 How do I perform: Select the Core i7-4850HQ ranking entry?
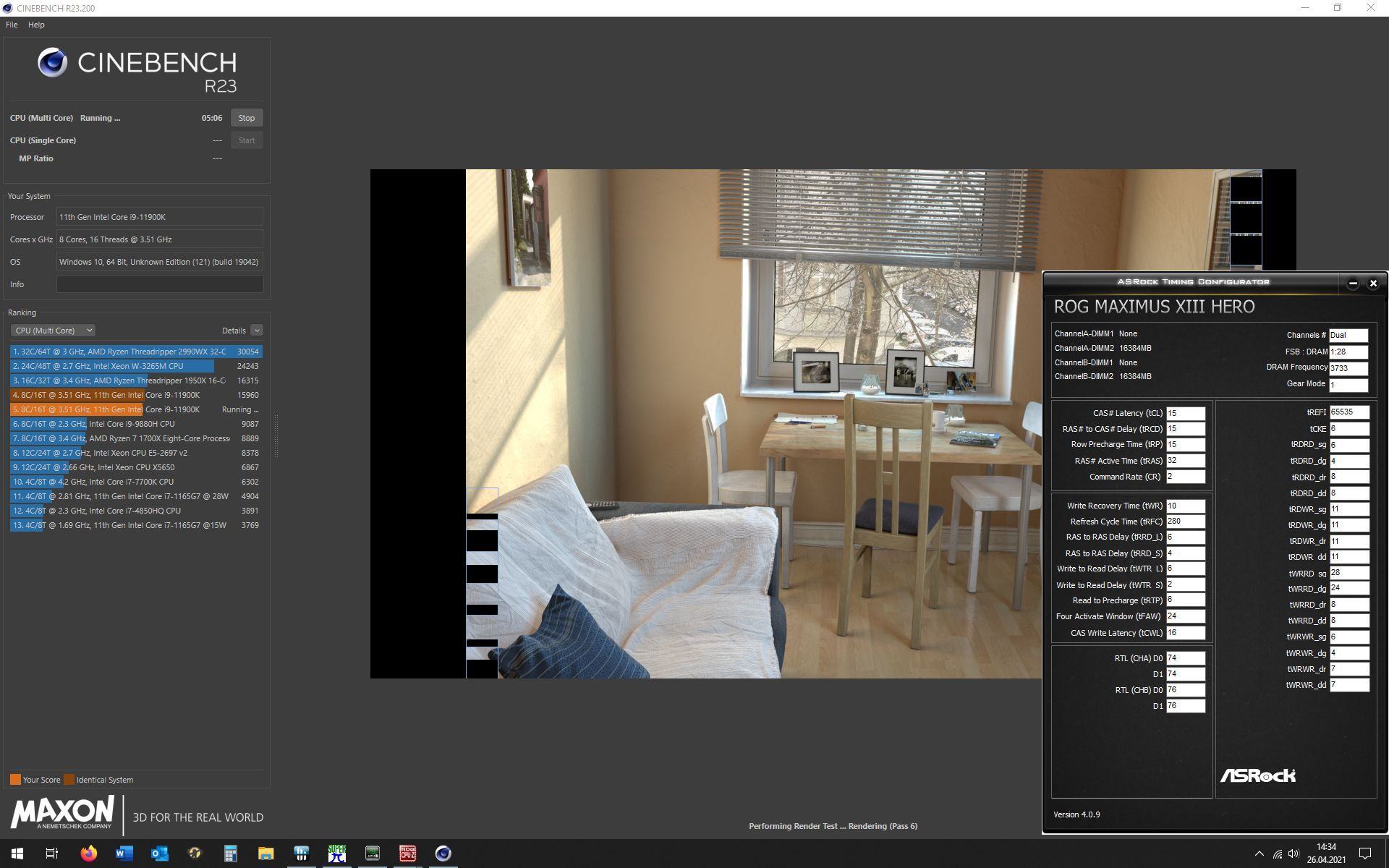136,511
